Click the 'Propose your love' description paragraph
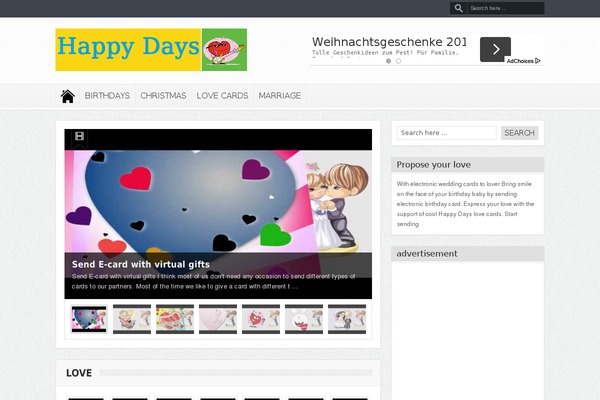This screenshot has height=400, width=600. pyautogui.click(x=466, y=204)
